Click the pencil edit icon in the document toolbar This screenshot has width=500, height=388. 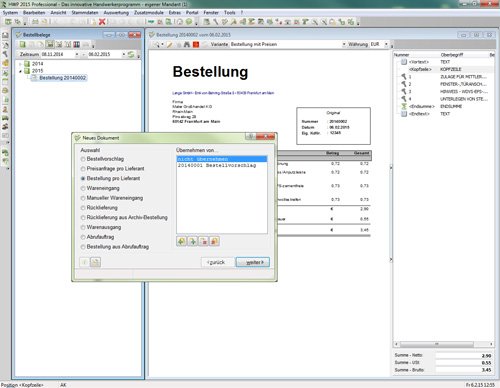tap(170, 44)
